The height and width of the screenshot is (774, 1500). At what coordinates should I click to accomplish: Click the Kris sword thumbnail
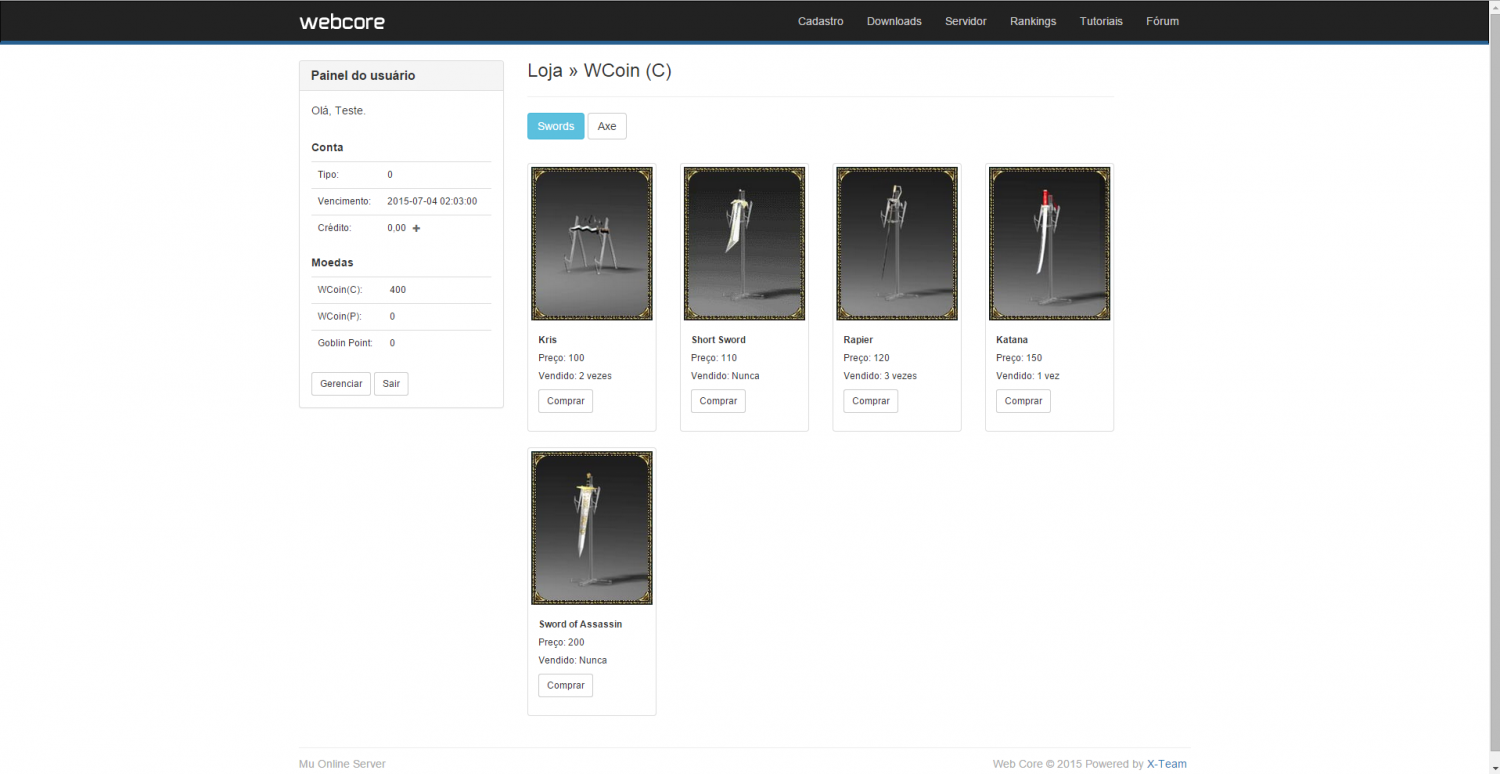592,244
